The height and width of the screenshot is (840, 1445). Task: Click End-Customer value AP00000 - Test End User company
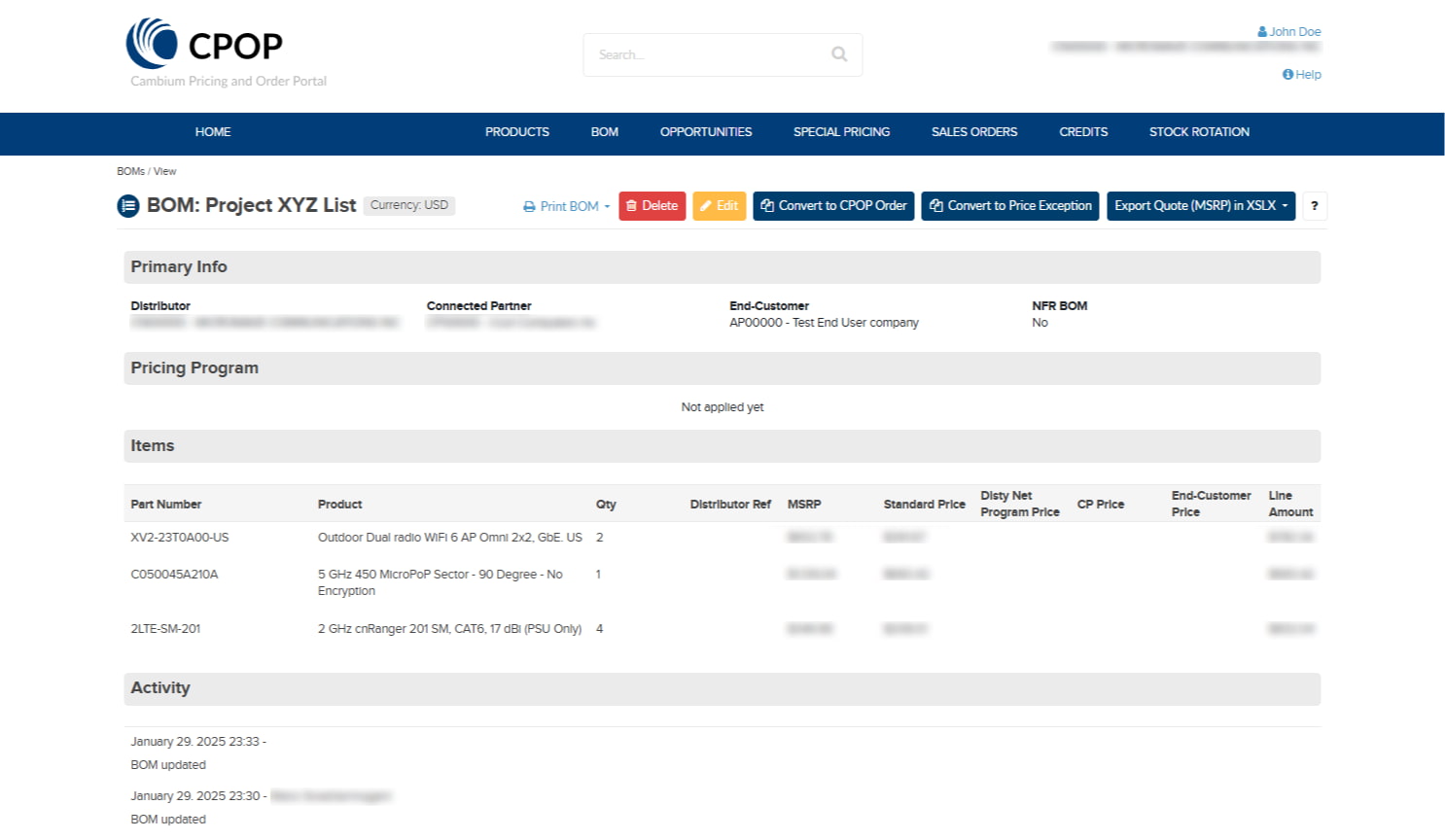[824, 323]
